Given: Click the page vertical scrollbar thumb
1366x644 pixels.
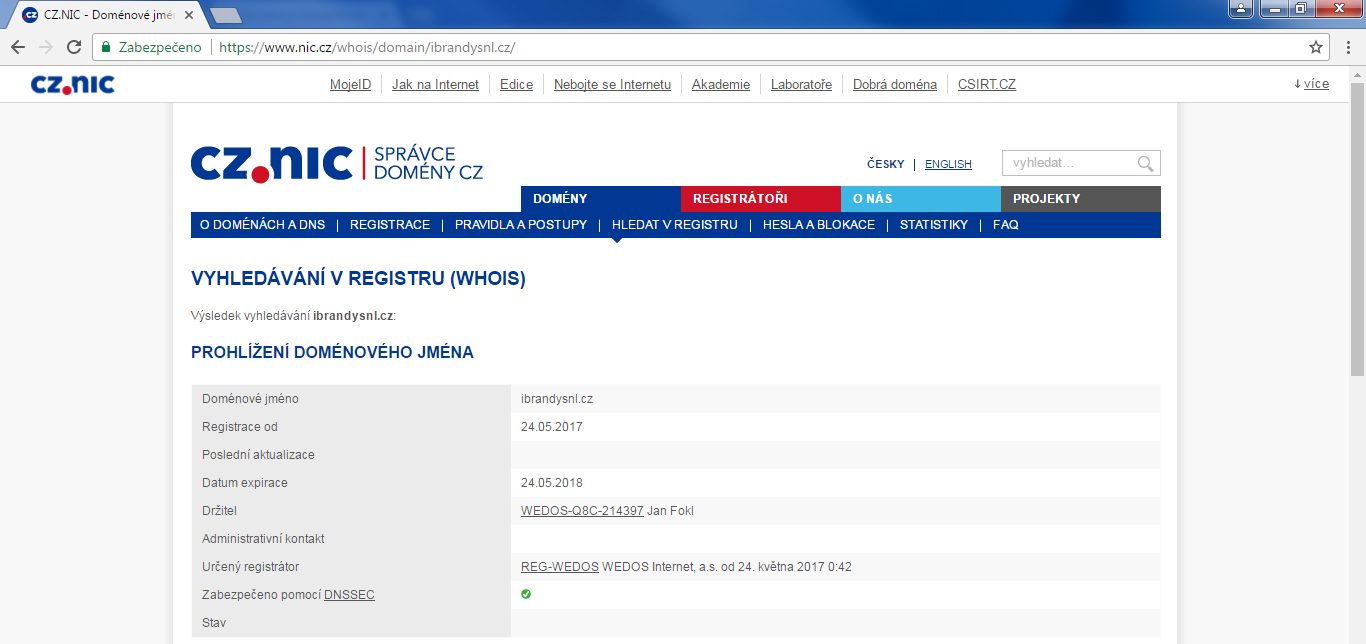Looking at the screenshot, I should (x=1357, y=230).
